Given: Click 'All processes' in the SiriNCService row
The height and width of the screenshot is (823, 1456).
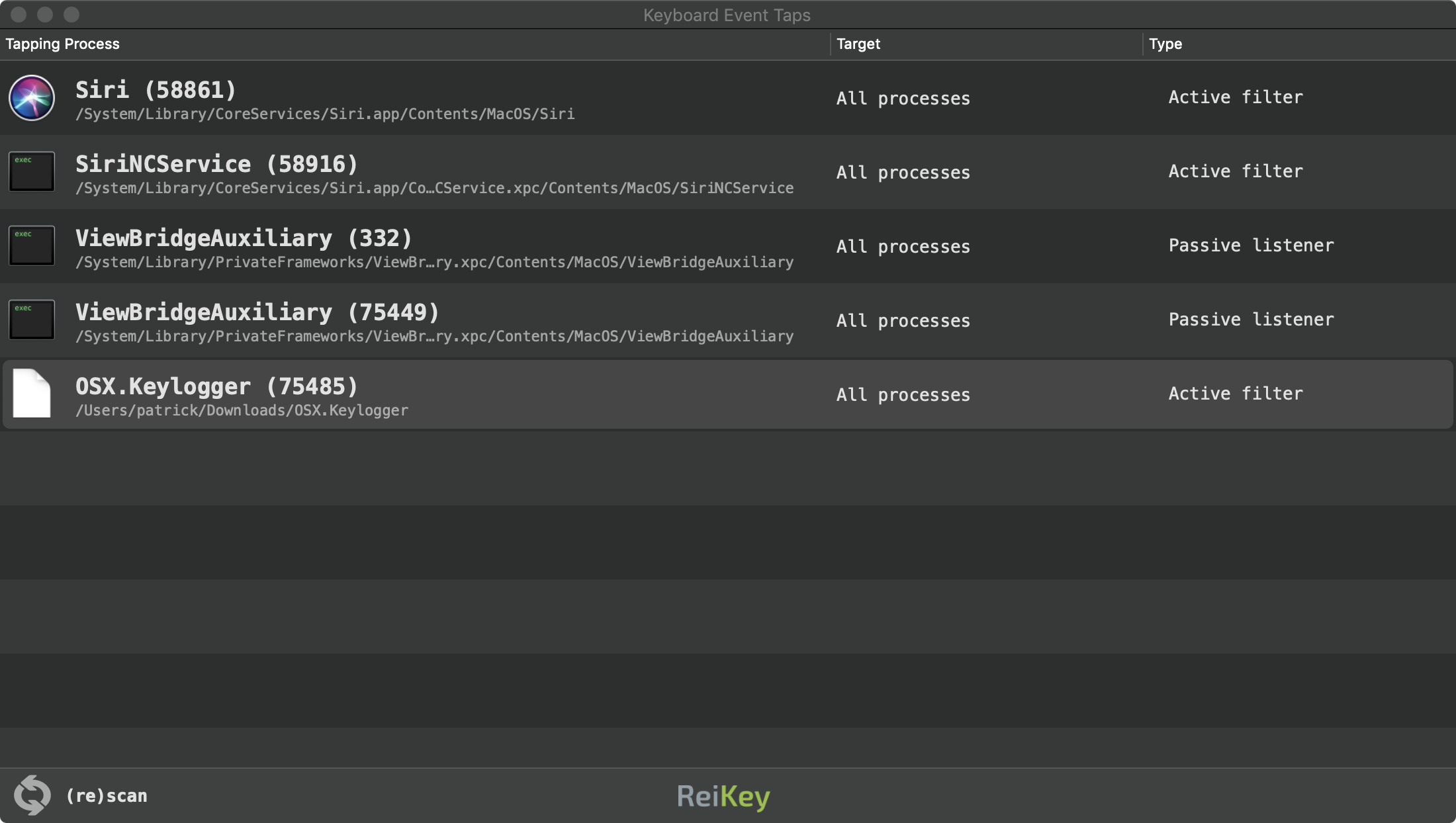Looking at the screenshot, I should tap(903, 173).
